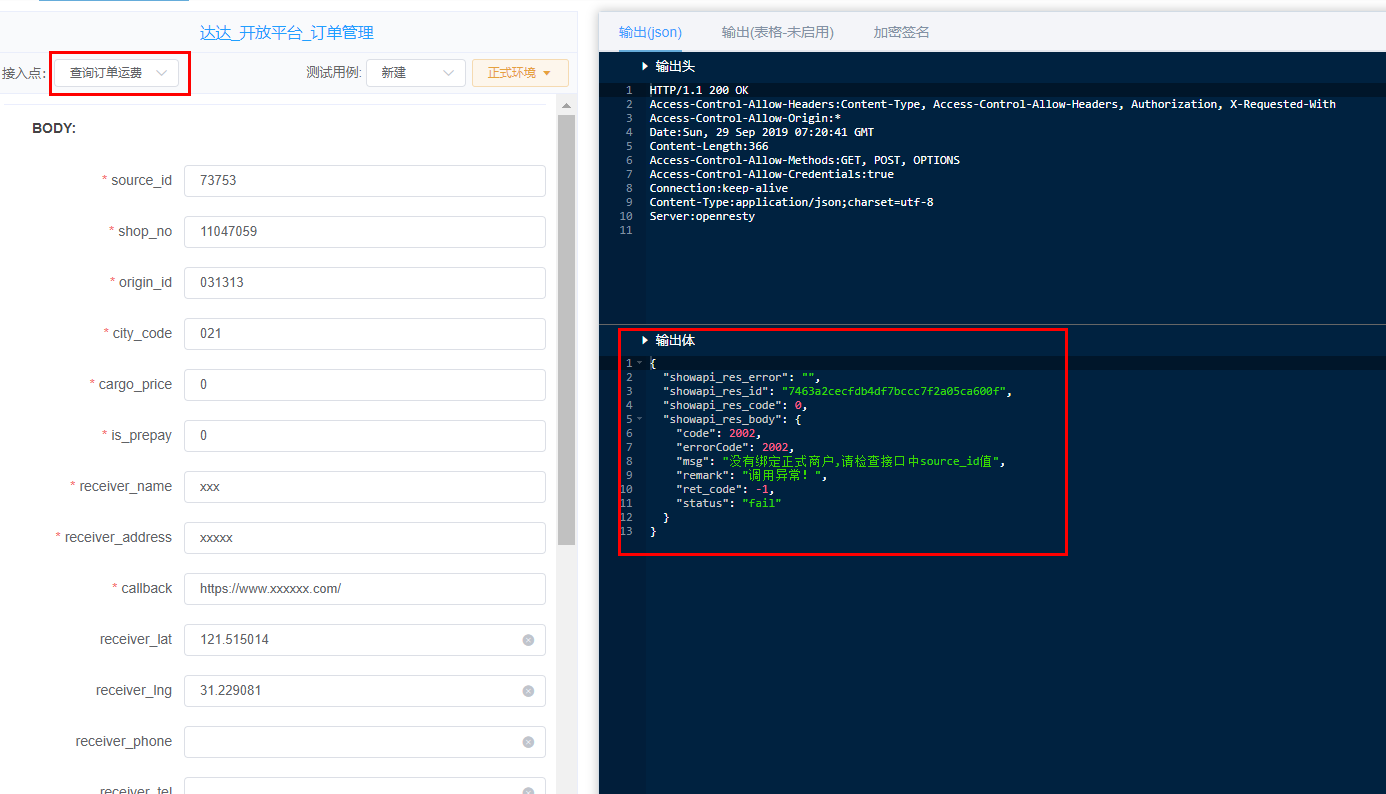1386x794 pixels.
Task: Fold JSON root object at line 1
Action: coord(639,363)
